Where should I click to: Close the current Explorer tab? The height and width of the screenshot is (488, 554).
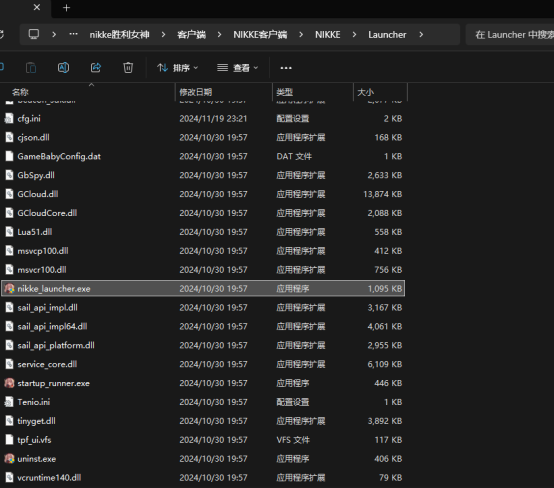[x=37, y=7]
